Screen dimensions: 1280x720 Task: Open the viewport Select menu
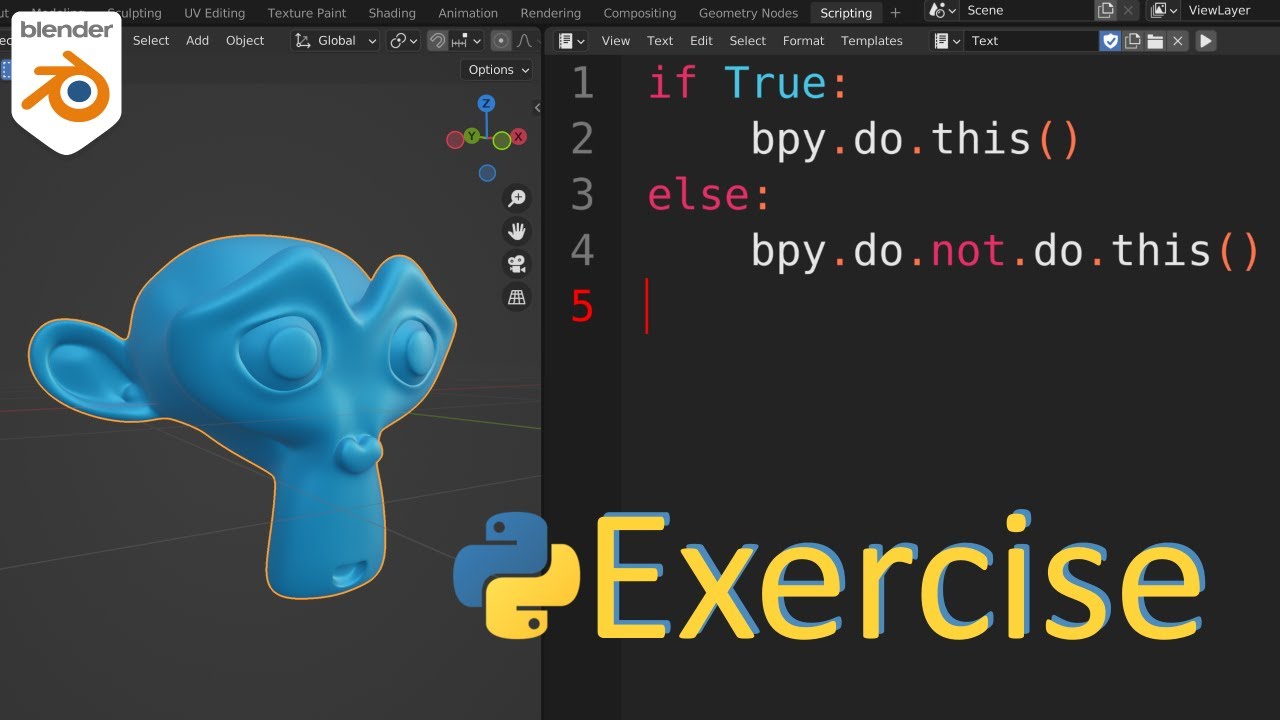coord(151,41)
